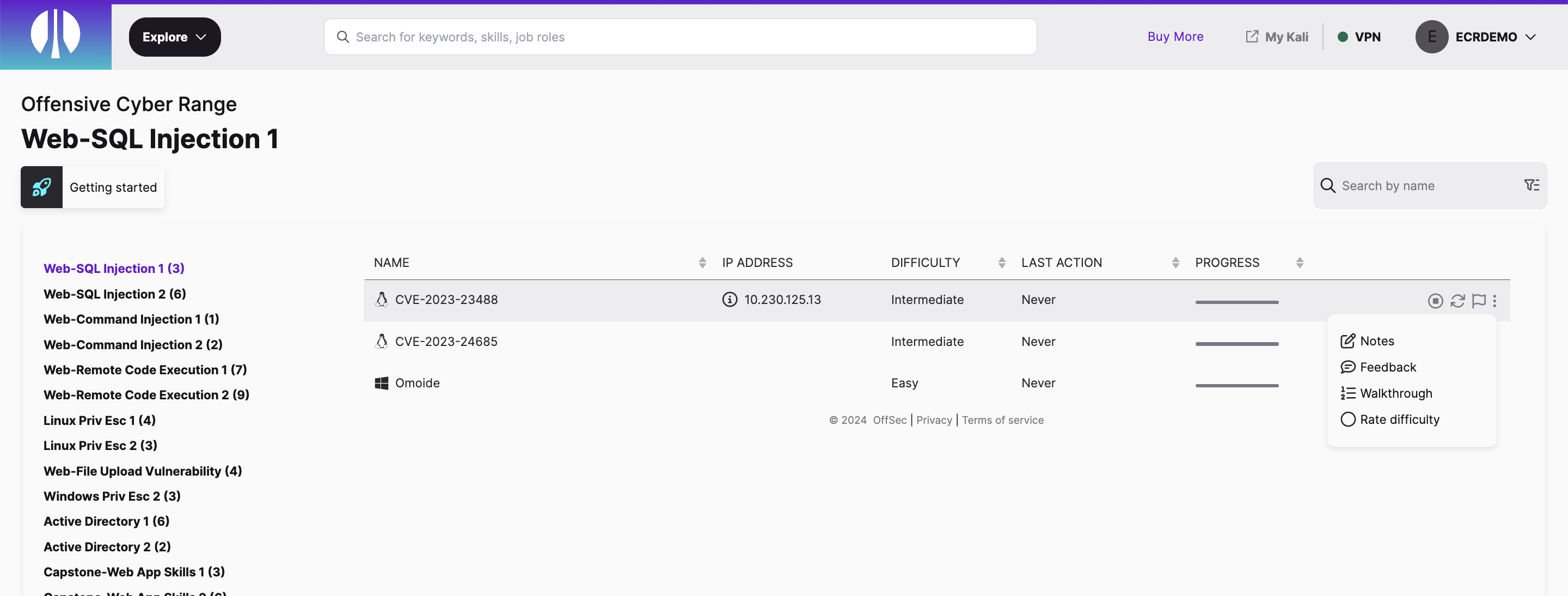1568x596 pixels.
Task: Select Walkthrough from the context menu
Action: pos(1396,393)
